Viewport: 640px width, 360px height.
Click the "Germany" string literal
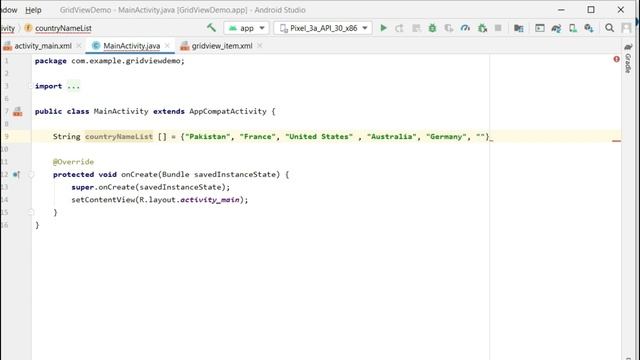(x=446, y=137)
